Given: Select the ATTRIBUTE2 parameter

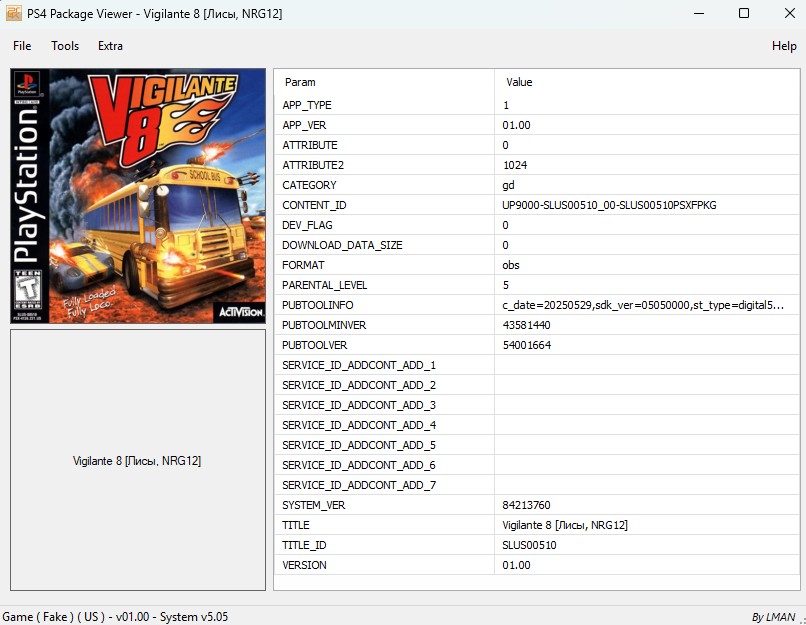Looking at the screenshot, I should point(313,165).
